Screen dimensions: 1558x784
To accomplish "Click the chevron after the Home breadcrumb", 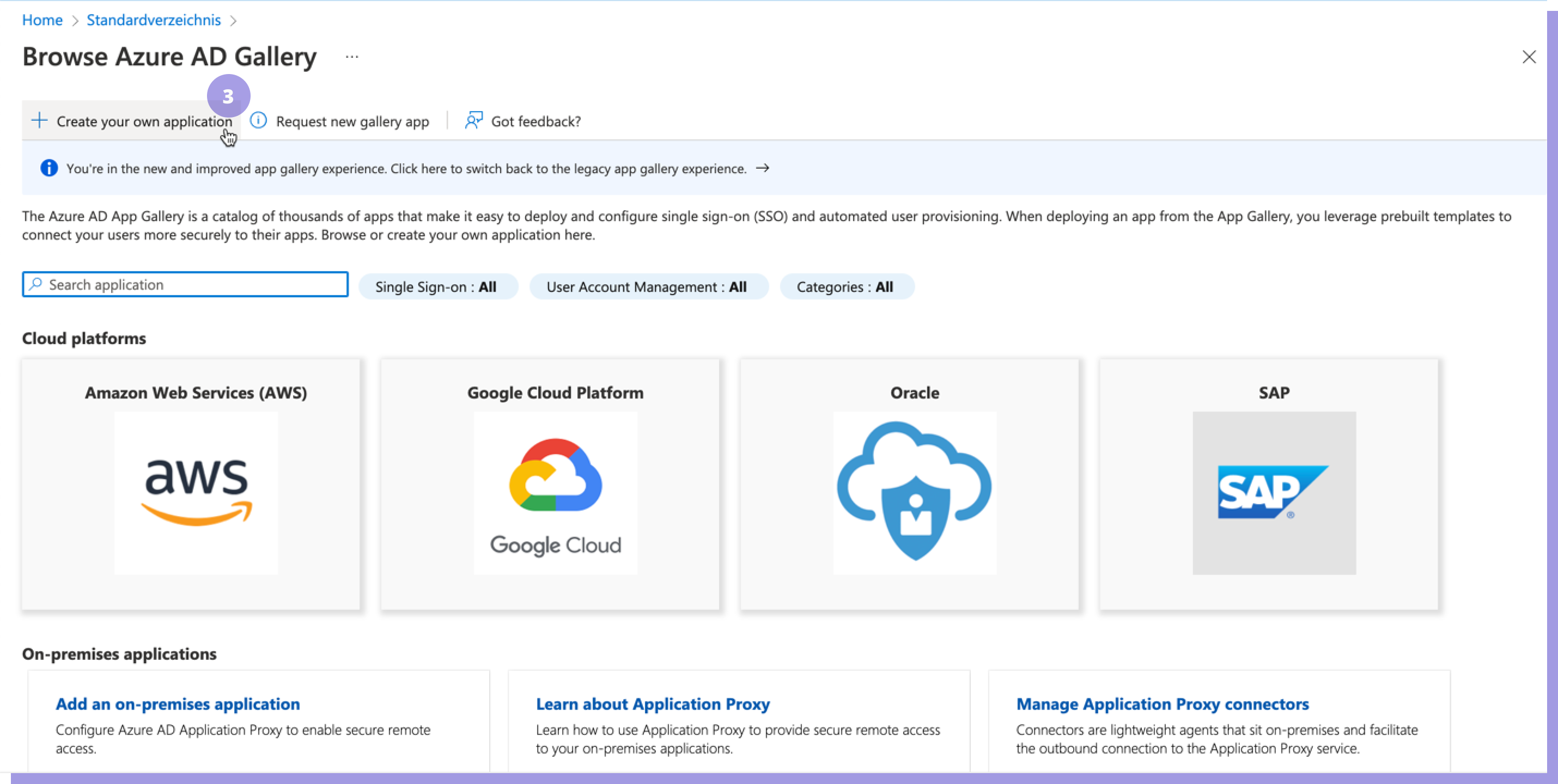I will 75,21.
